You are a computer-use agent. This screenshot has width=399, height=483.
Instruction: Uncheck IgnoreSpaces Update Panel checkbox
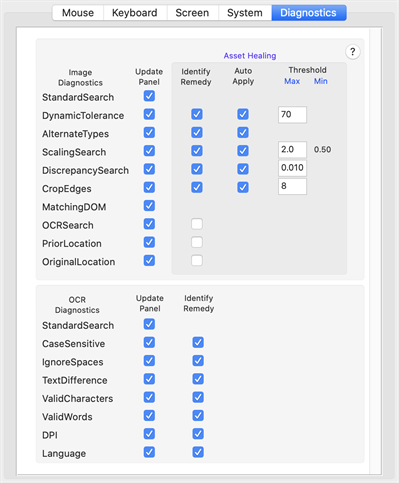tap(149, 361)
